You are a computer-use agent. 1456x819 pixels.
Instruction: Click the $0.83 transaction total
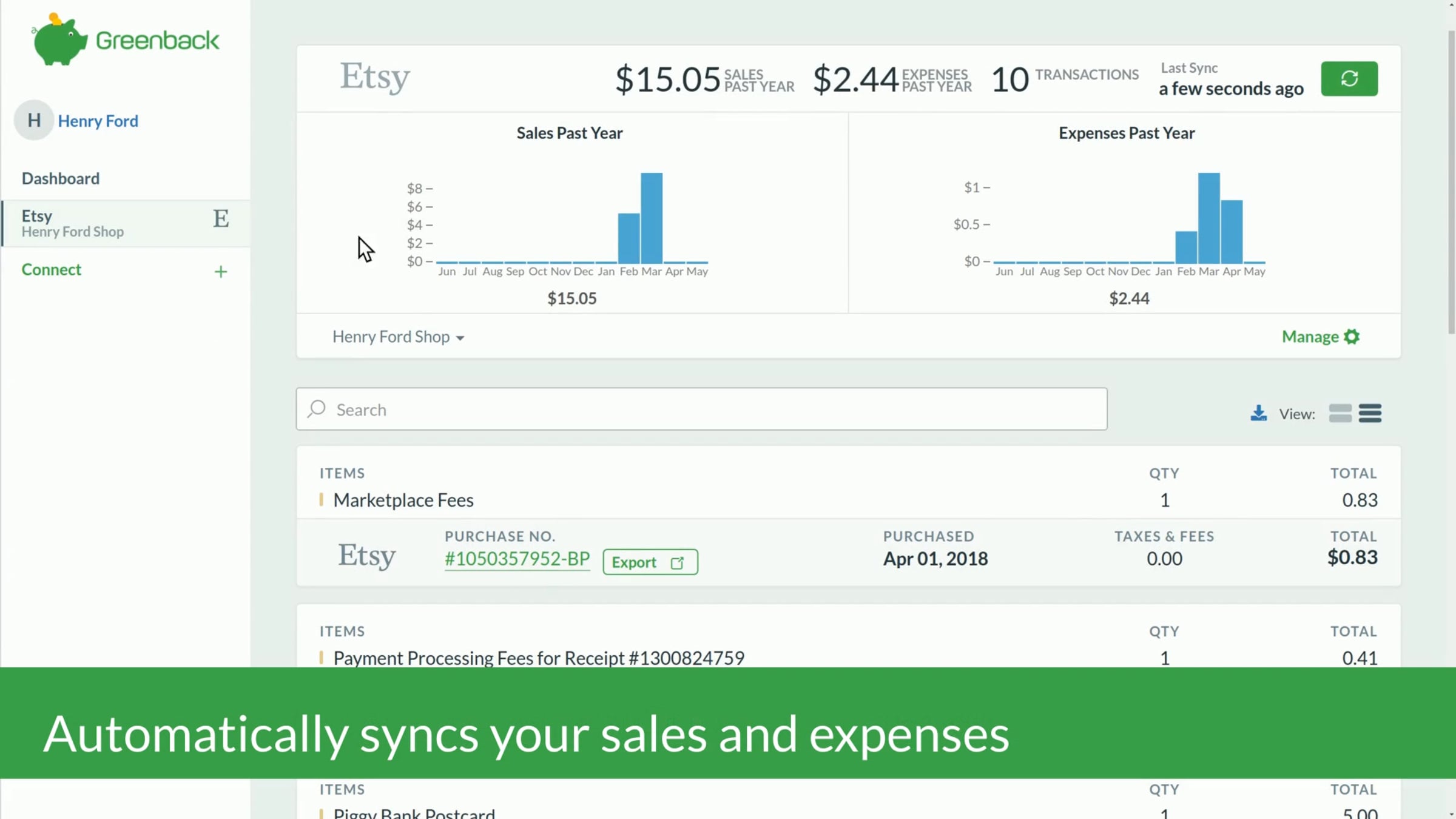tap(1352, 557)
